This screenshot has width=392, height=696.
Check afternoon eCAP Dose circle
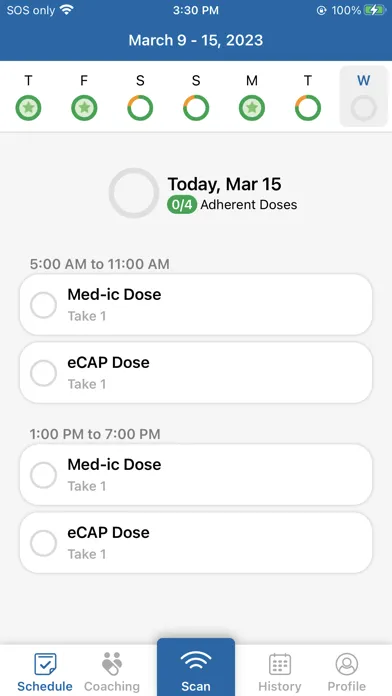pyautogui.click(x=44, y=543)
